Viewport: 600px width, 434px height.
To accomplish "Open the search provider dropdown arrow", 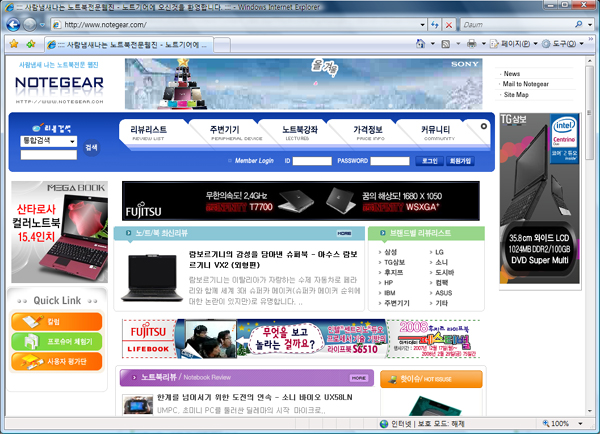I will coord(590,24).
